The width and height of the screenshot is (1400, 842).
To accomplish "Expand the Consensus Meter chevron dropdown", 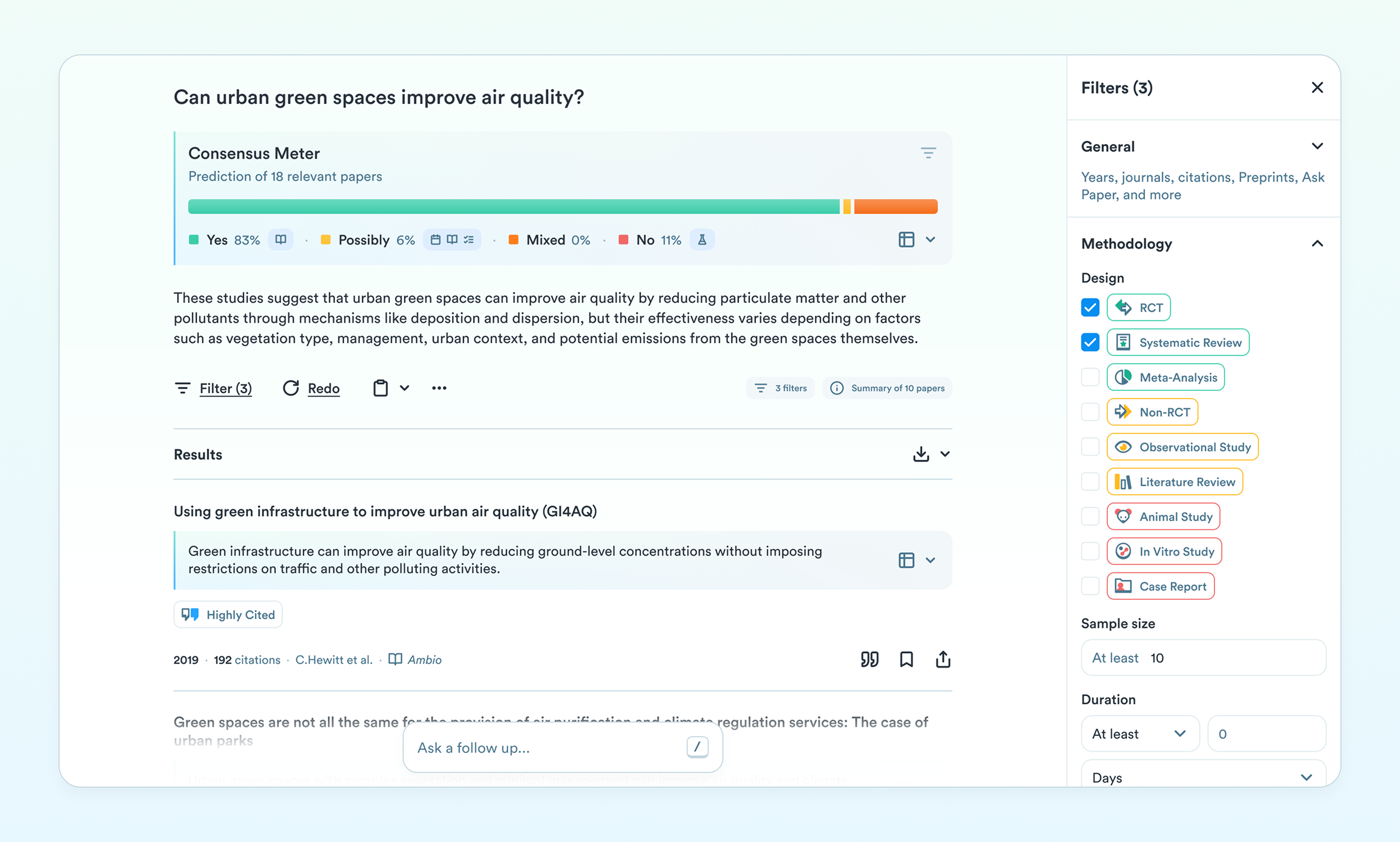I will click(930, 240).
